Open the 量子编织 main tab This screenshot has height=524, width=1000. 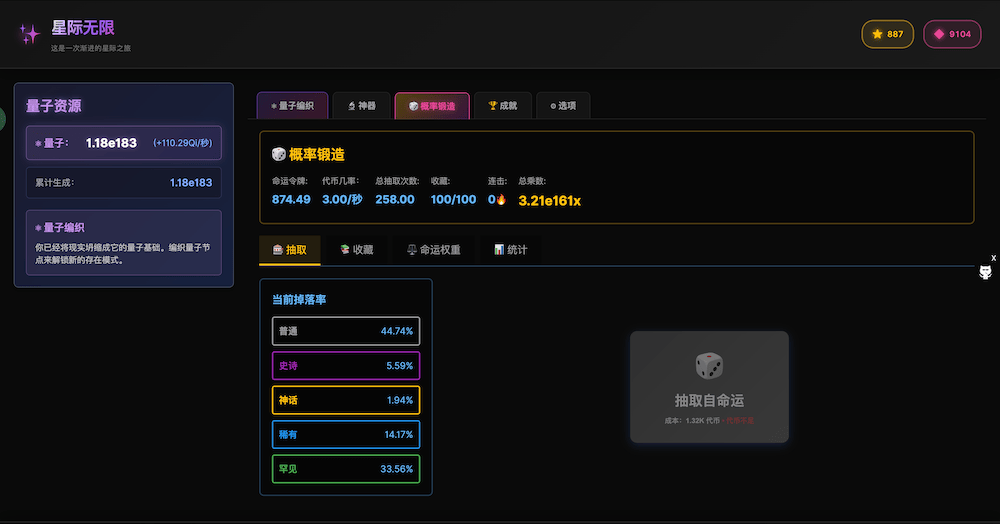click(x=292, y=106)
